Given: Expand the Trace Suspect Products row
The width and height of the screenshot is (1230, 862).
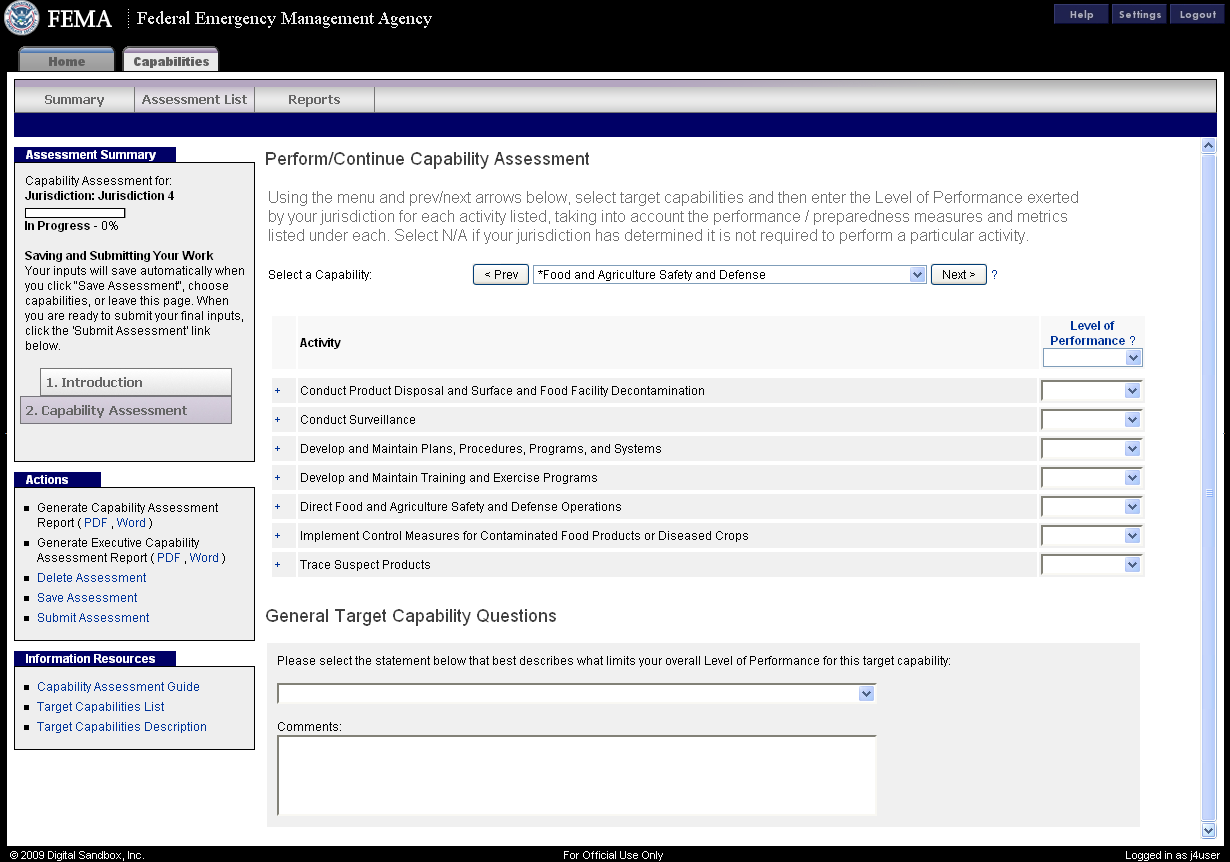Looking at the screenshot, I should pos(278,565).
